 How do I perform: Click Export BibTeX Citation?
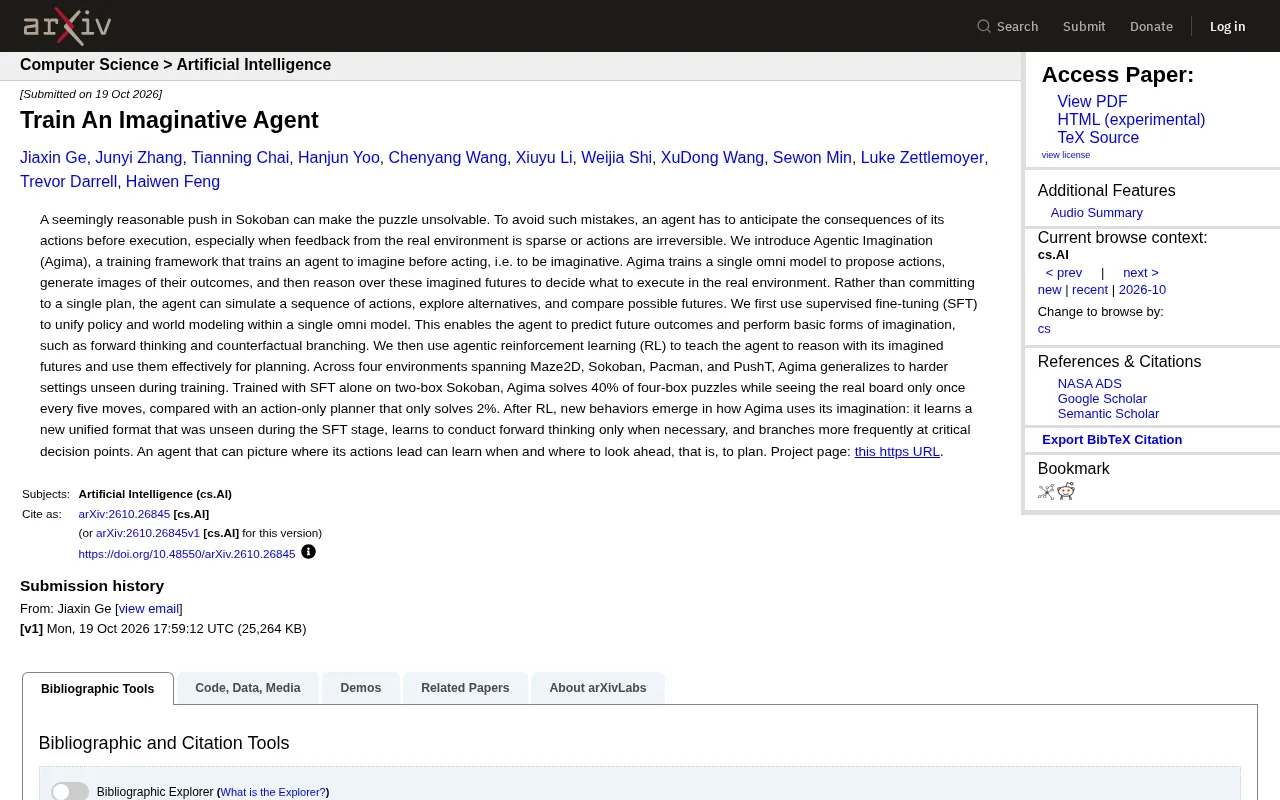1112,440
